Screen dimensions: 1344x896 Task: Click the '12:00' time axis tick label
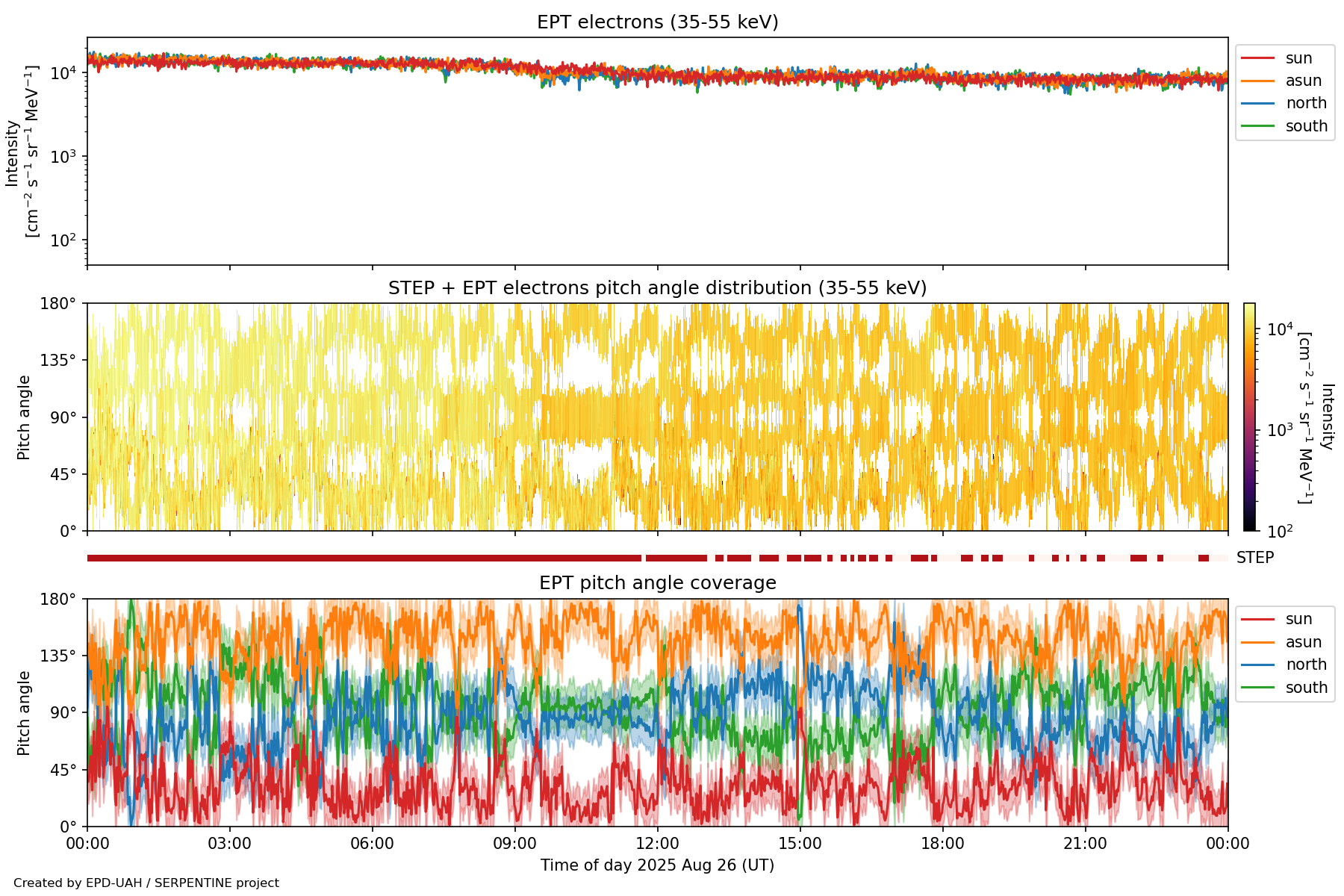pos(657,844)
